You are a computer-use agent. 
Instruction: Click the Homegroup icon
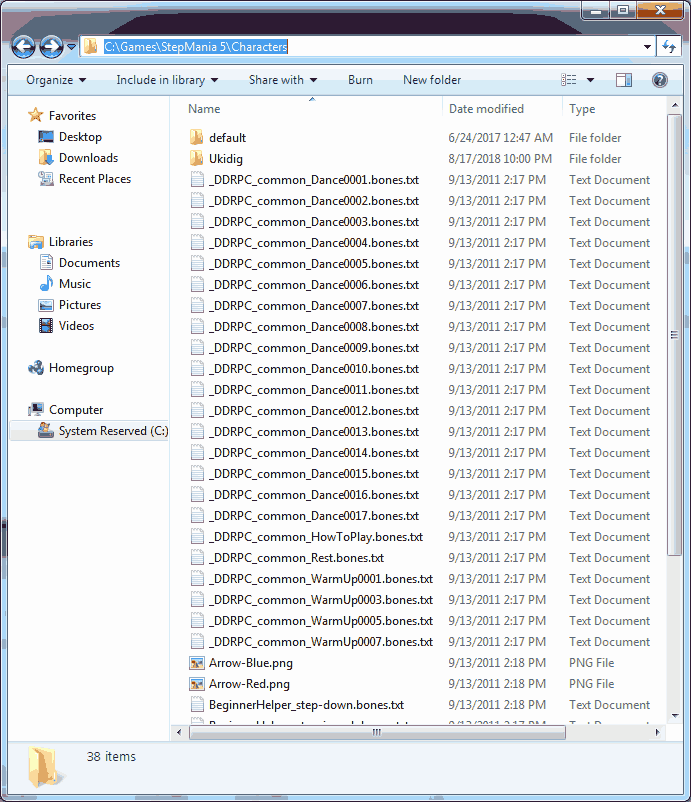[36, 368]
